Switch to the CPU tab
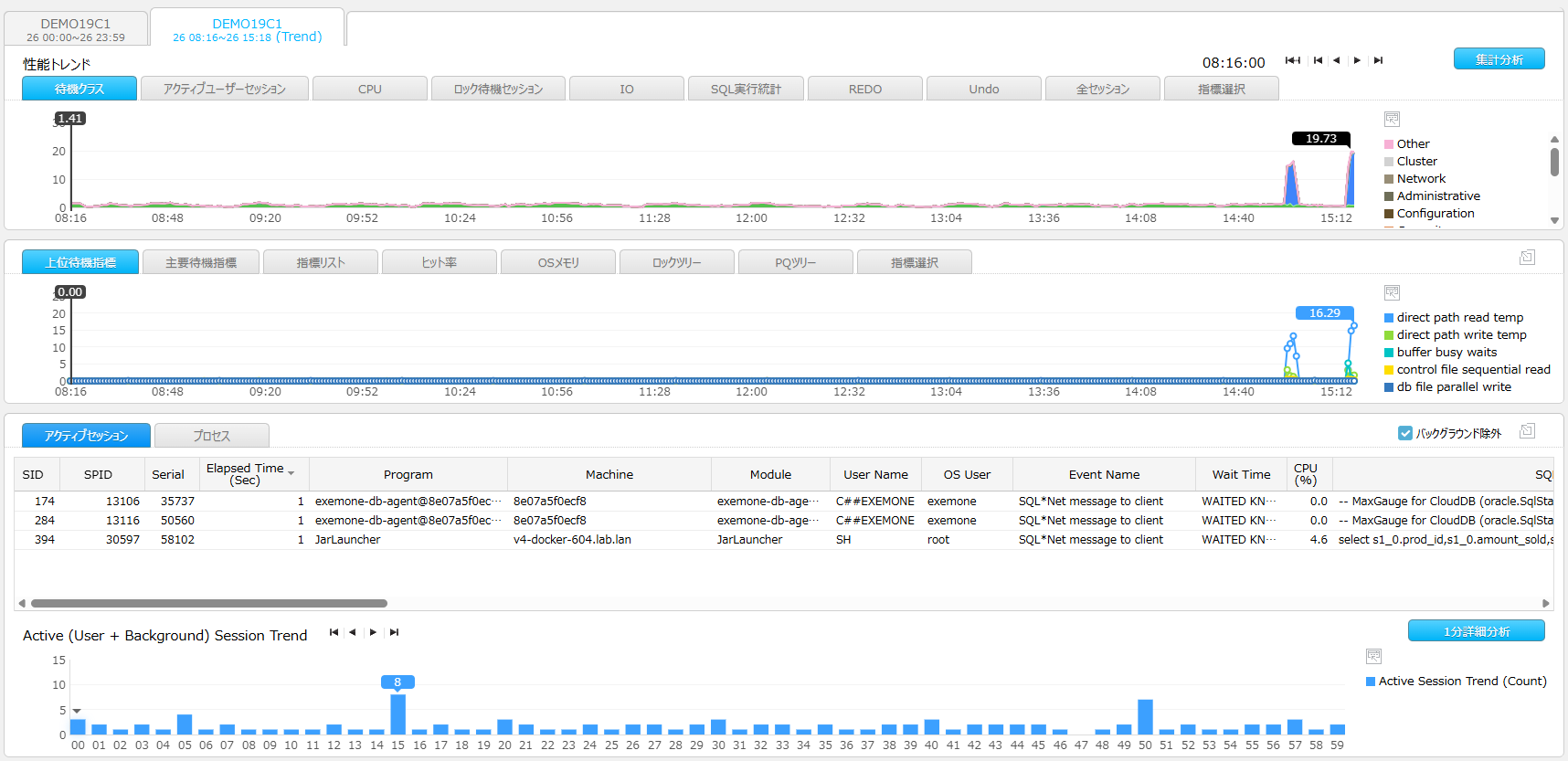 pos(370,89)
